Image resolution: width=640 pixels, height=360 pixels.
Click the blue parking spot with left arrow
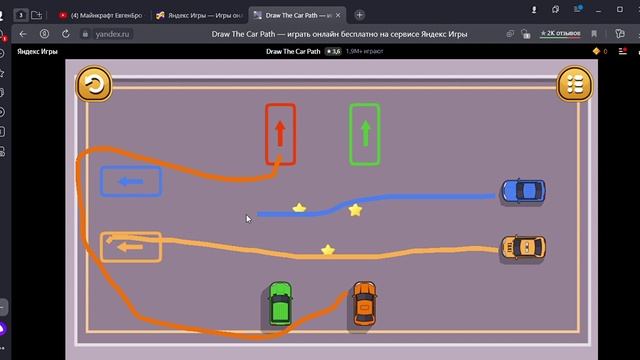coord(131,181)
